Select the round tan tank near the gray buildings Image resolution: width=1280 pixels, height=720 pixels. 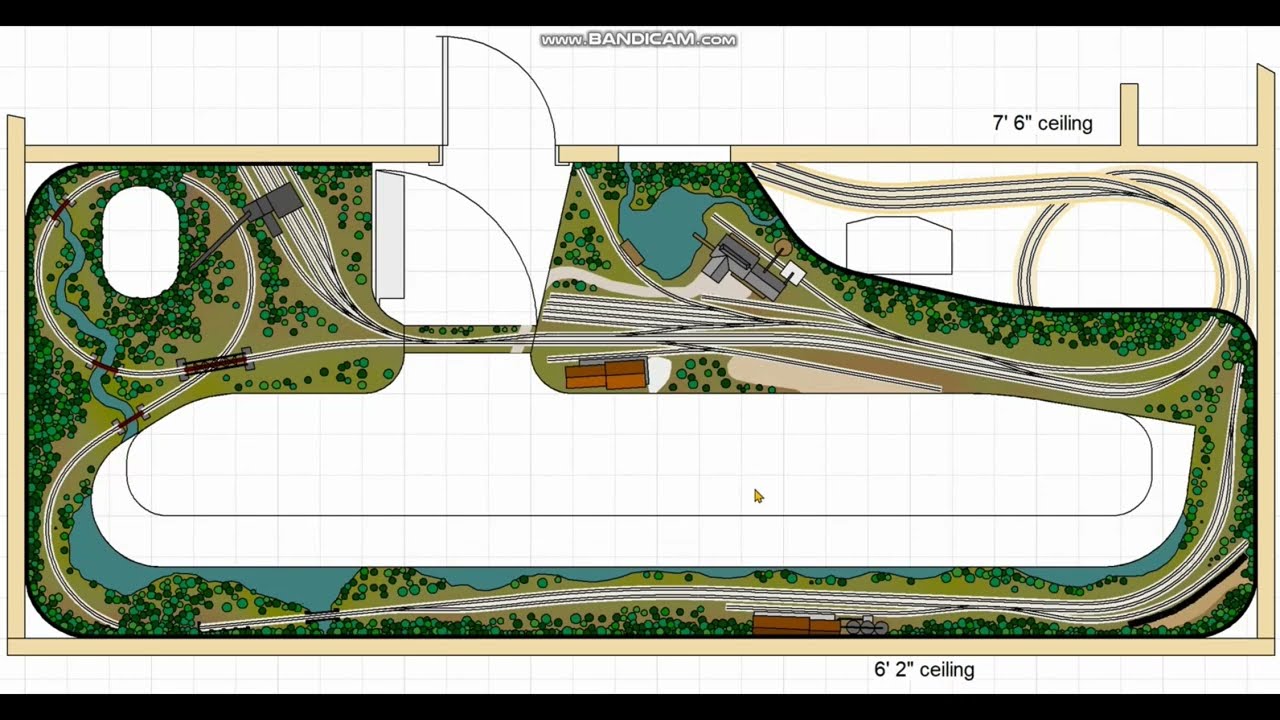[x=782, y=245]
